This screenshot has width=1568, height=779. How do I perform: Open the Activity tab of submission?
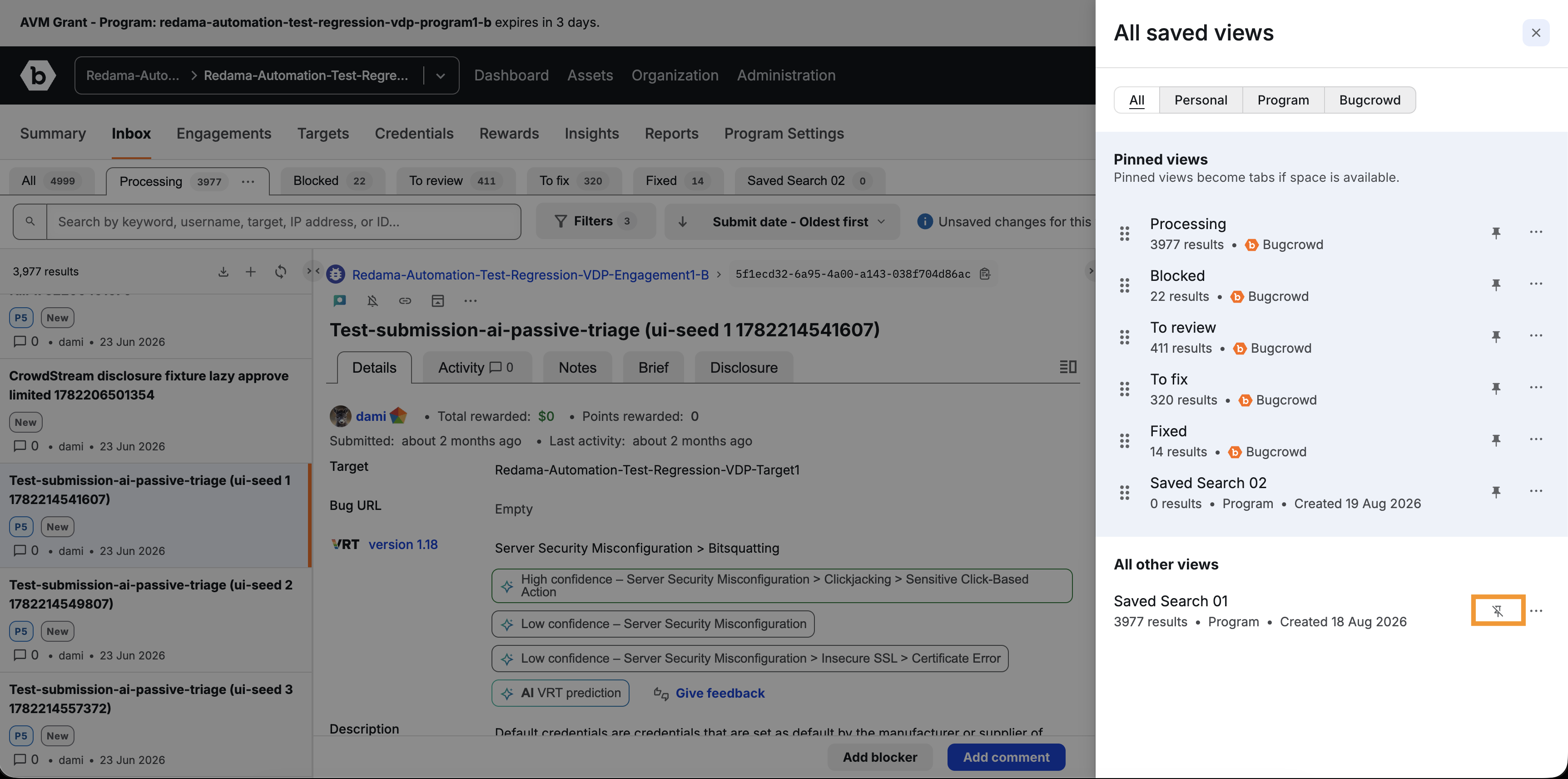(x=476, y=367)
